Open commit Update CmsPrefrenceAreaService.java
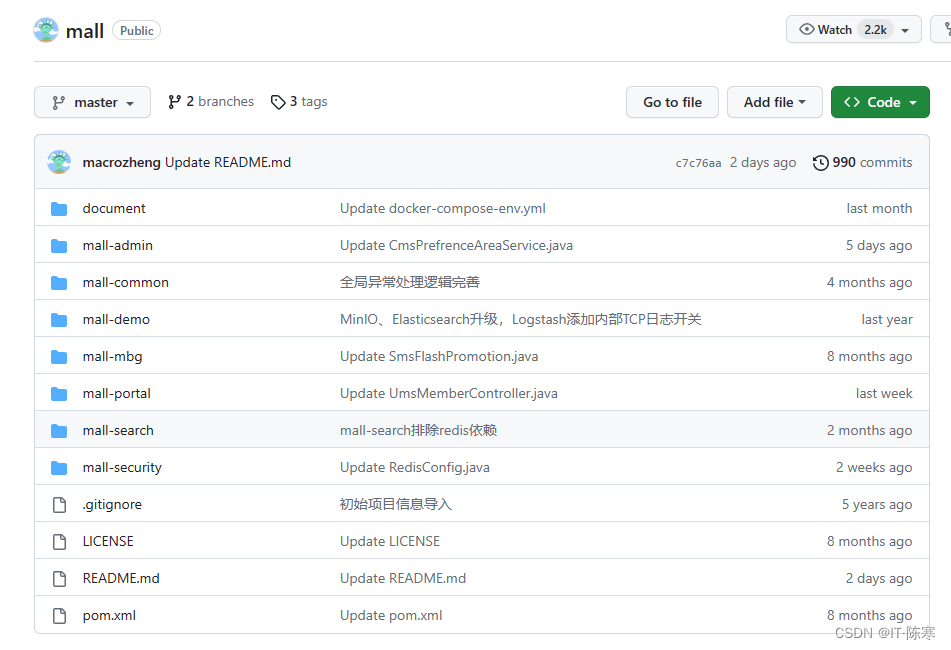951x650 pixels. [456, 245]
